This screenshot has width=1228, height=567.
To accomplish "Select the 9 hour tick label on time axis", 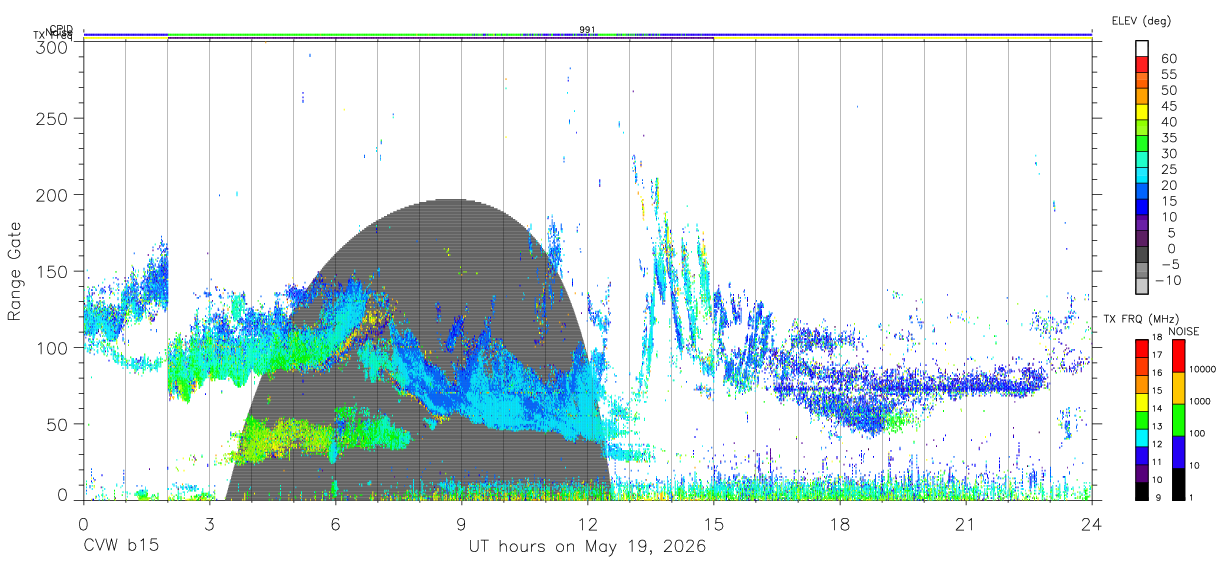I will [461, 523].
